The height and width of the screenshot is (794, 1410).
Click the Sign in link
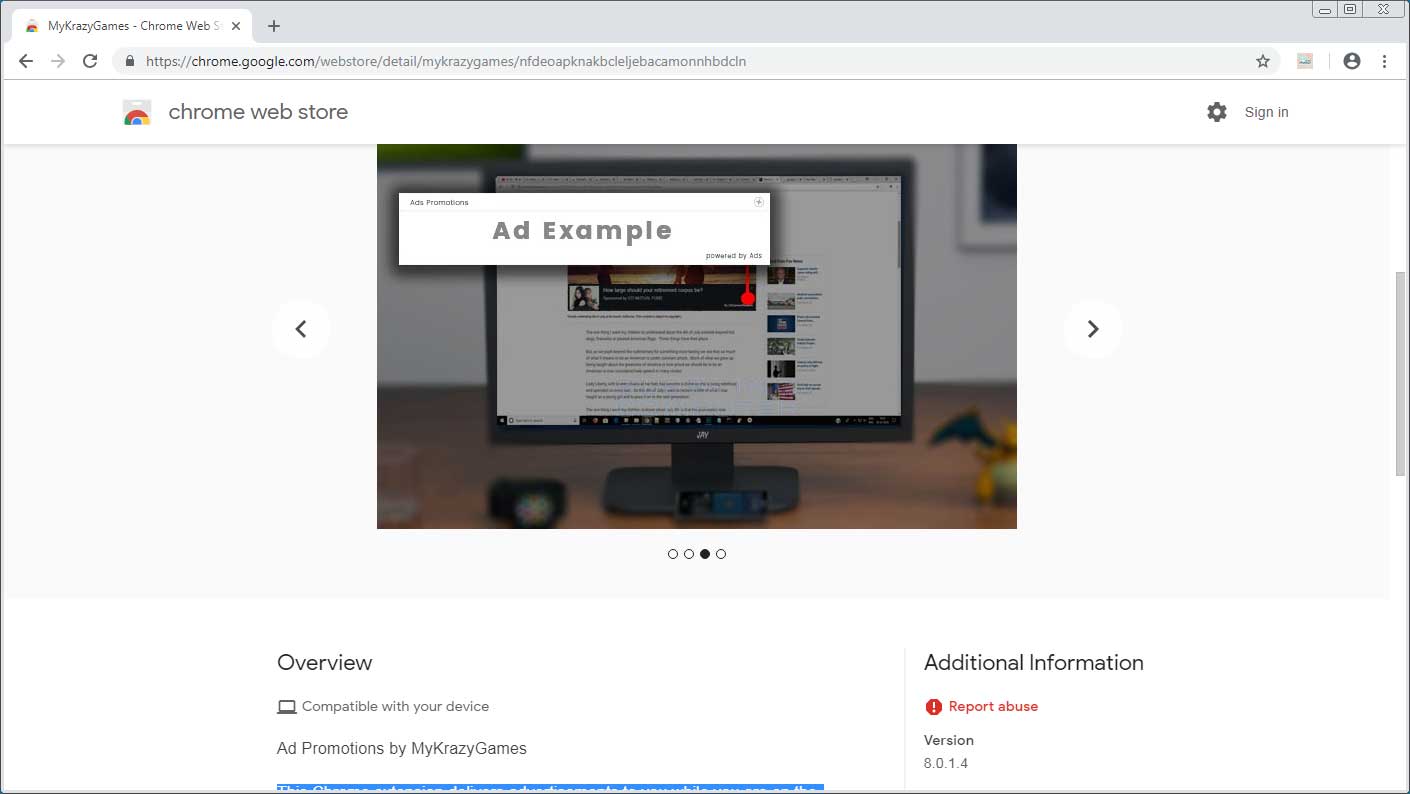(x=1266, y=112)
